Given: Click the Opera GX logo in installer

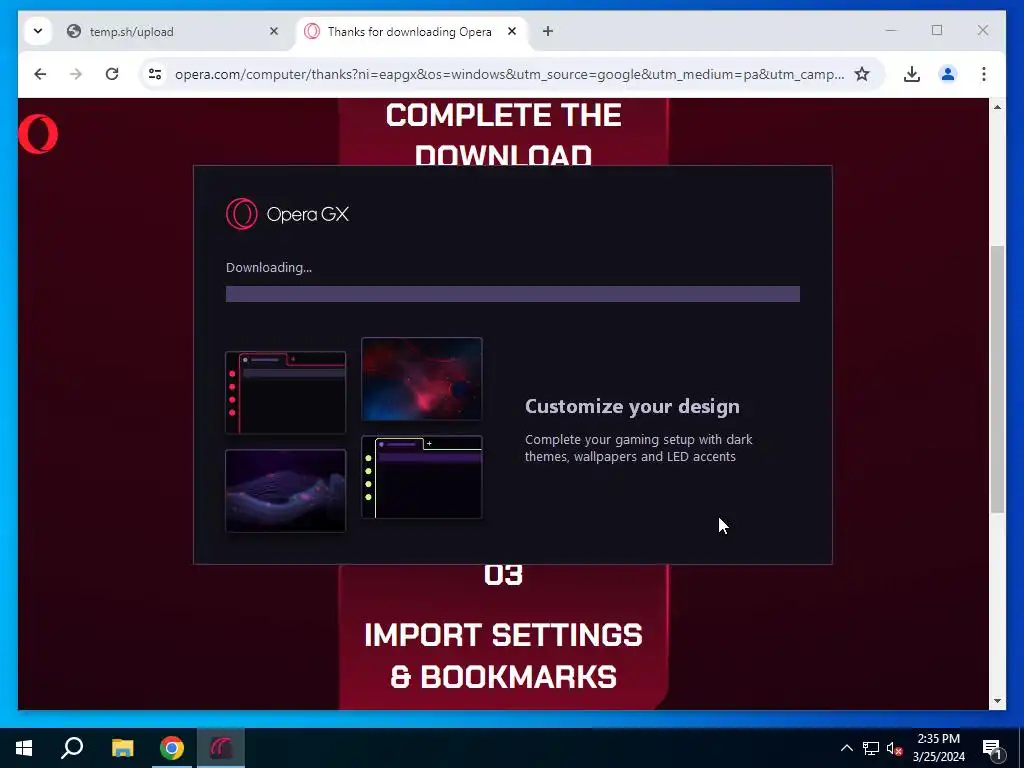Looking at the screenshot, I should tap(287, 214).
